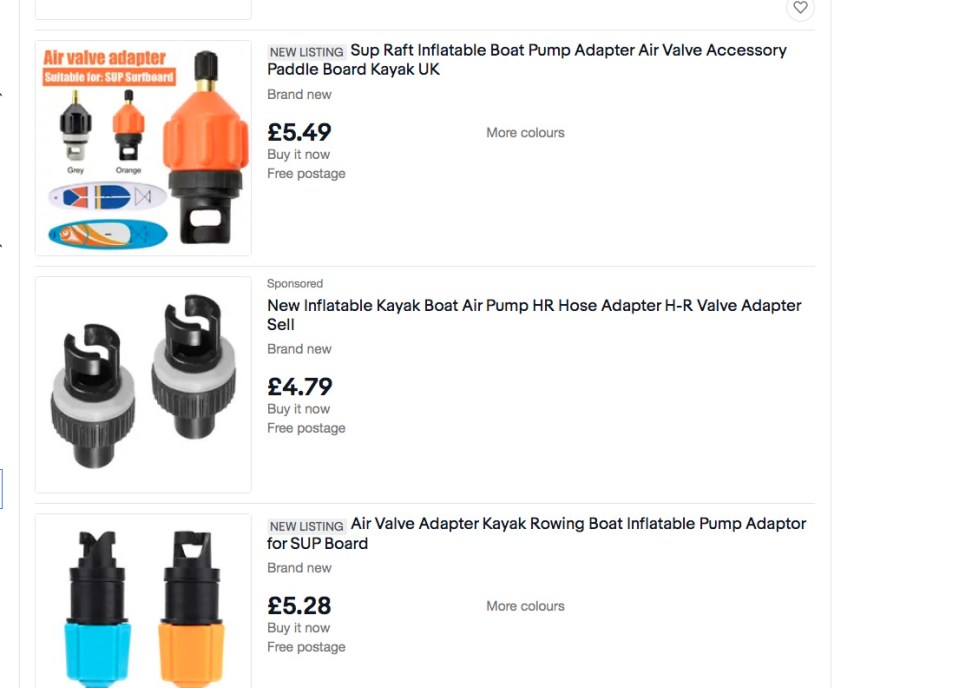The height and width of the screenshot is (688, 959).
Task: Click the NEW LISTING badge on the Sup Raft item
Action: [306, 52]
